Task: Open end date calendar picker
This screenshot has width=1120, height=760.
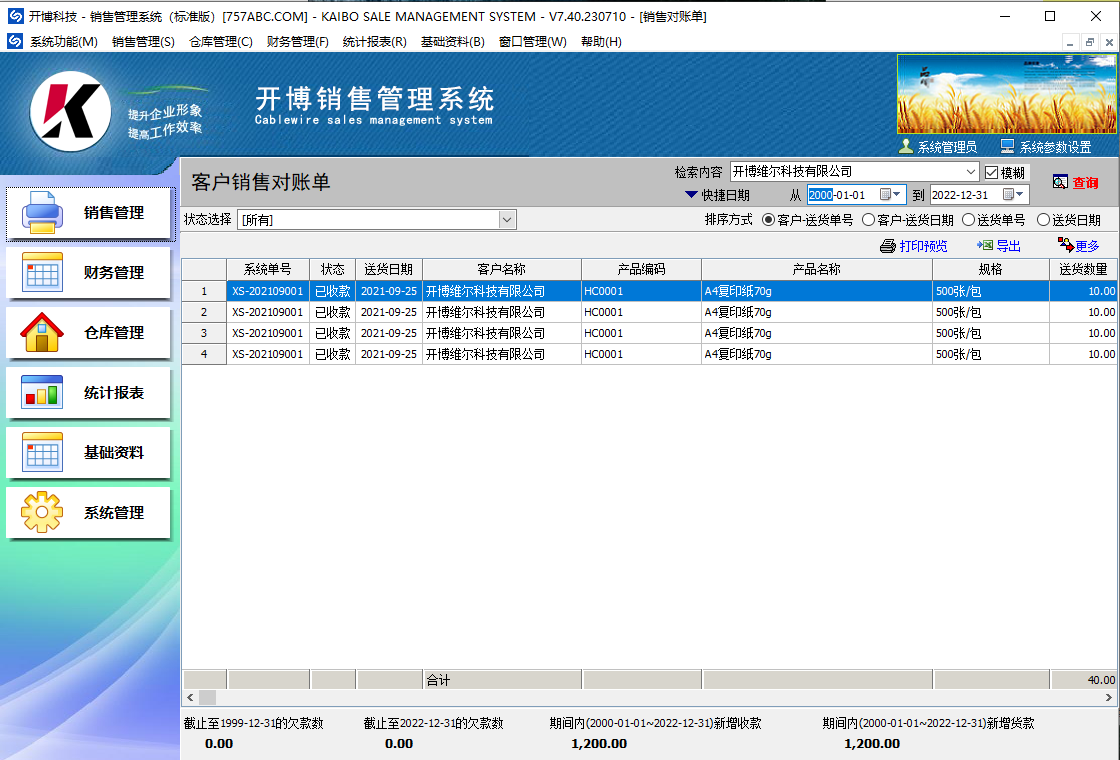Action: click(x=1014, y=194)
